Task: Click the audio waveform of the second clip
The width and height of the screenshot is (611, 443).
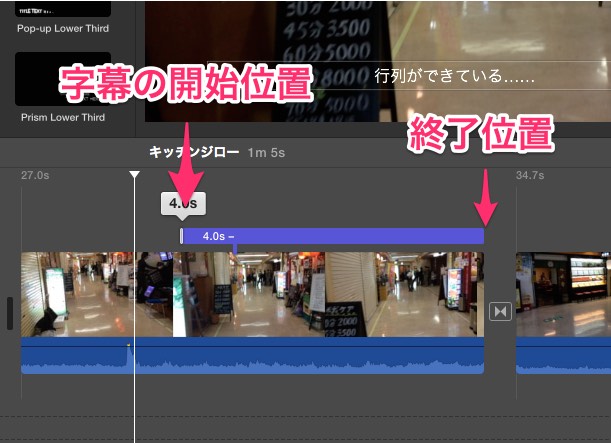Action: coord(563,356)
